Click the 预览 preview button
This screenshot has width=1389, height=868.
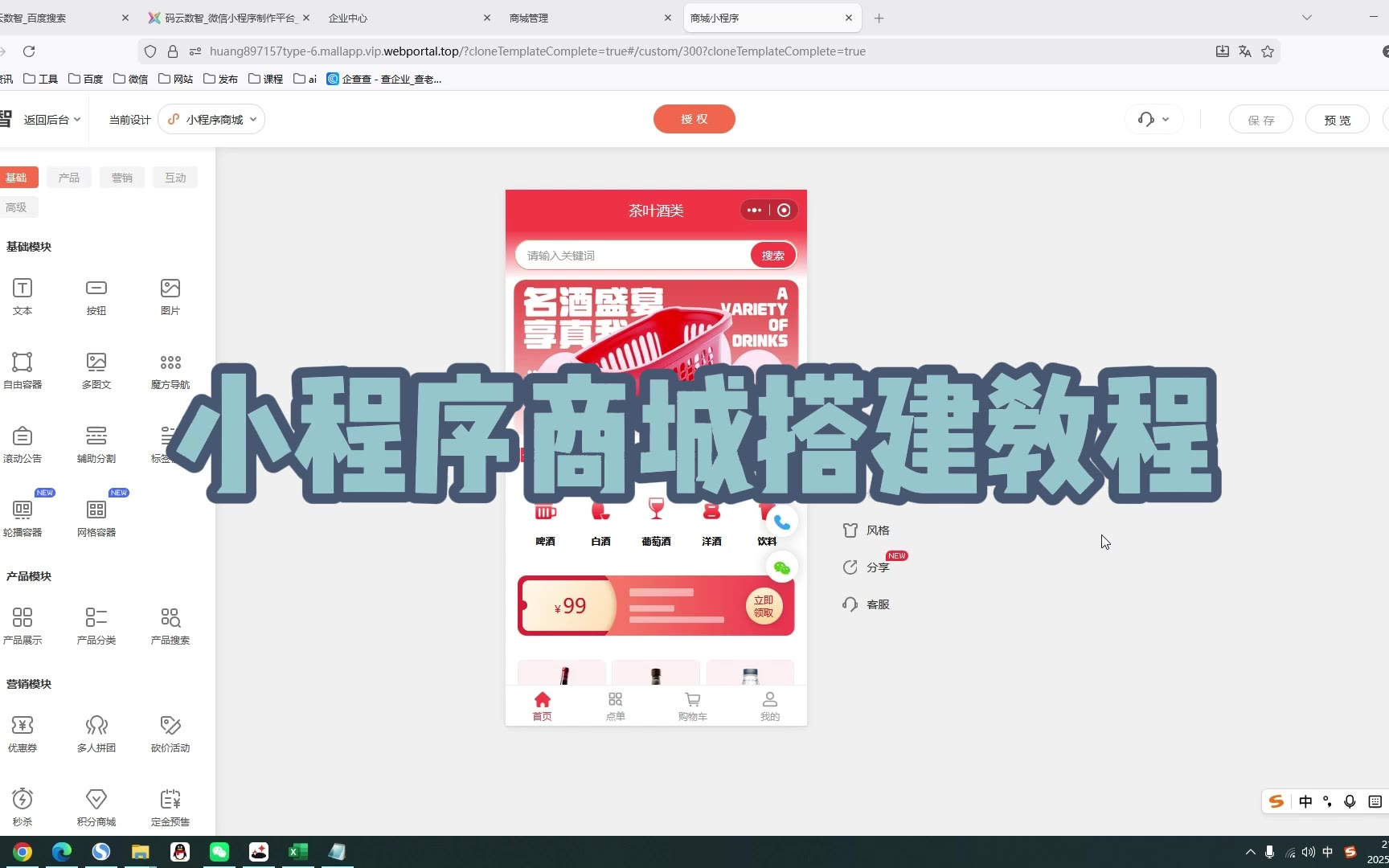coord(1338,120)
